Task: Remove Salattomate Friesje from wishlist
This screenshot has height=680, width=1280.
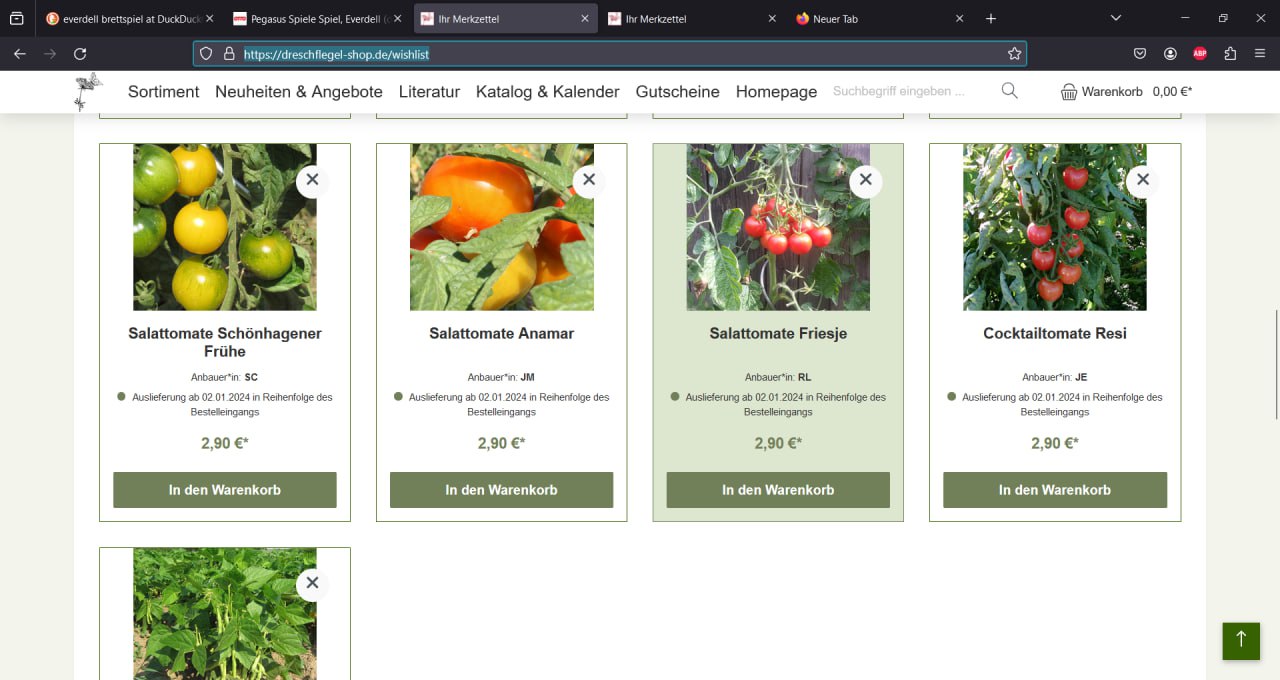Action: click(866, 180)
